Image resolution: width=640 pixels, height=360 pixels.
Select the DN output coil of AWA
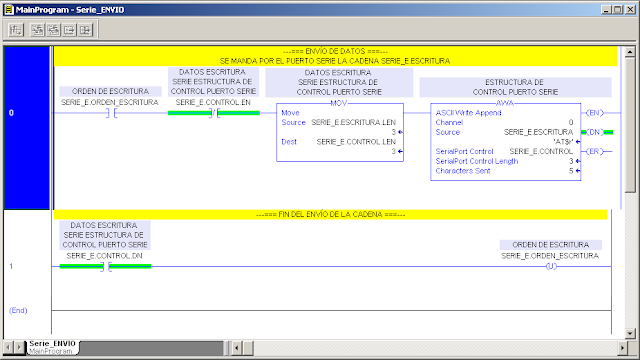pos(595,132)
